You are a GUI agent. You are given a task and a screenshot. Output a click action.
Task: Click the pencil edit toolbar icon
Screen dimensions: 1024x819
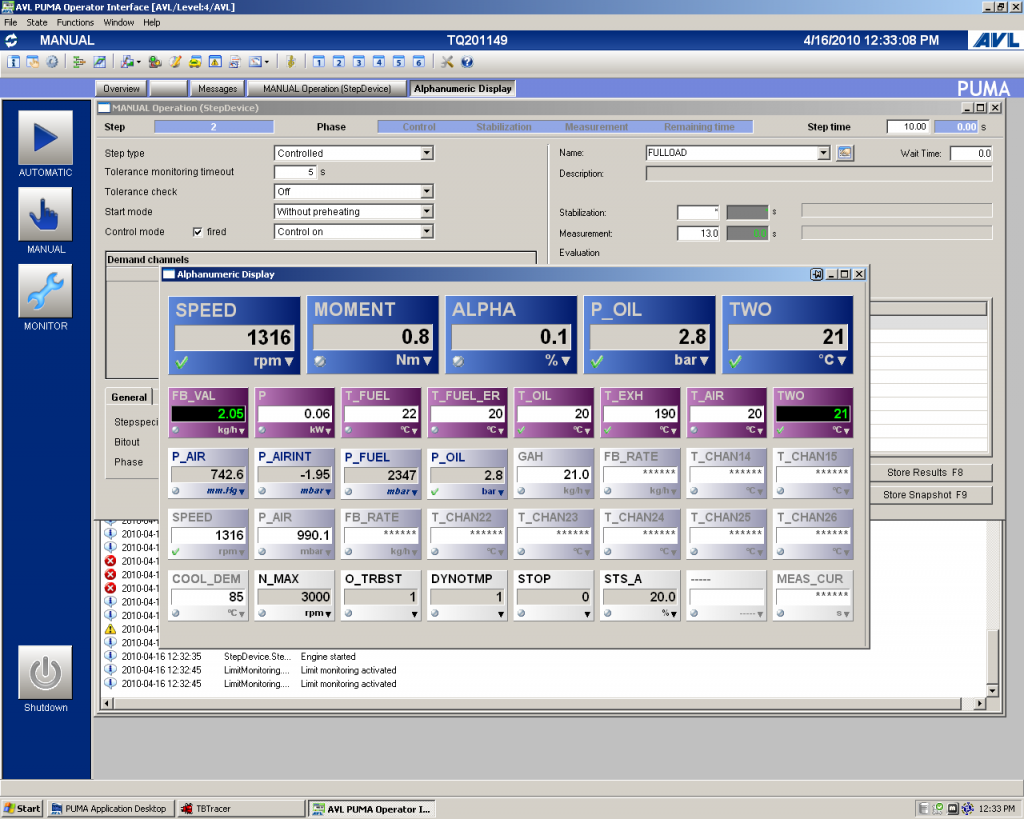click(174, 62)
